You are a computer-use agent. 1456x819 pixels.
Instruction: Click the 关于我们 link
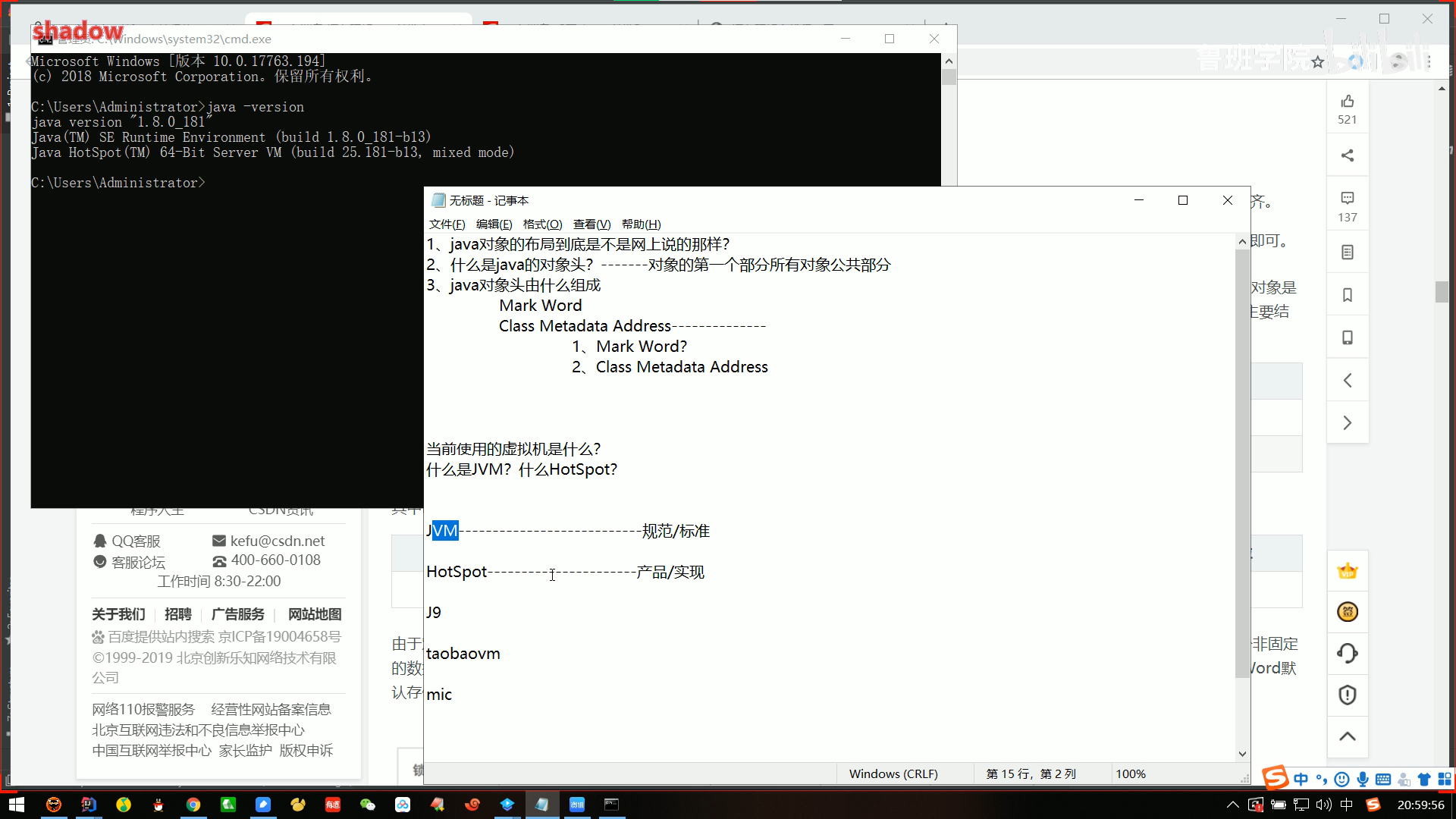point(118,614)
